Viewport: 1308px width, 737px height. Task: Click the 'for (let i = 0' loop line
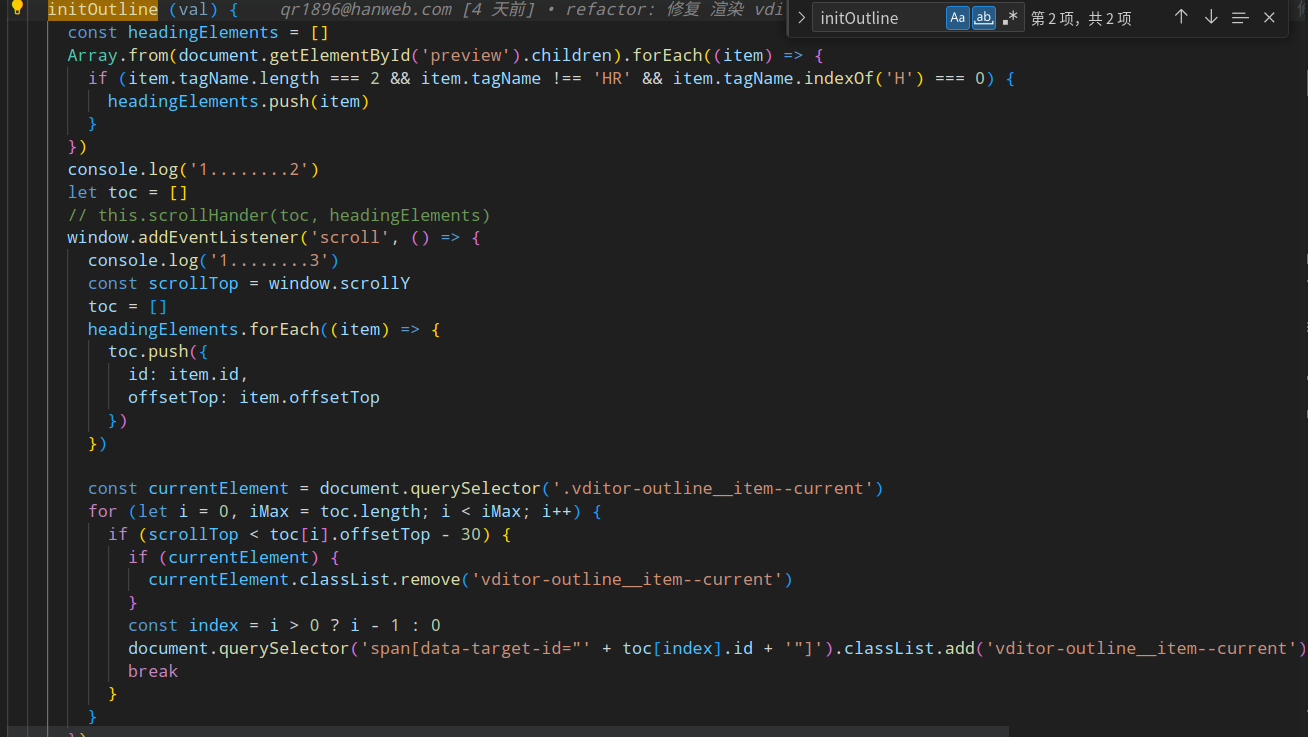[344, 511]
